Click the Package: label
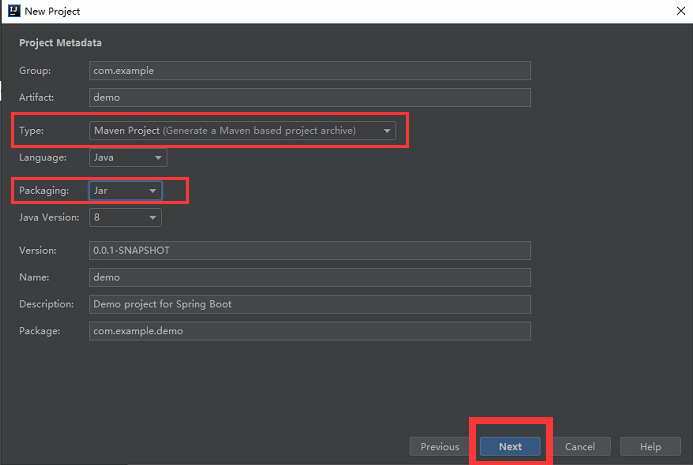The width and height of the screenshot is (693, 465). coord(40,331)
